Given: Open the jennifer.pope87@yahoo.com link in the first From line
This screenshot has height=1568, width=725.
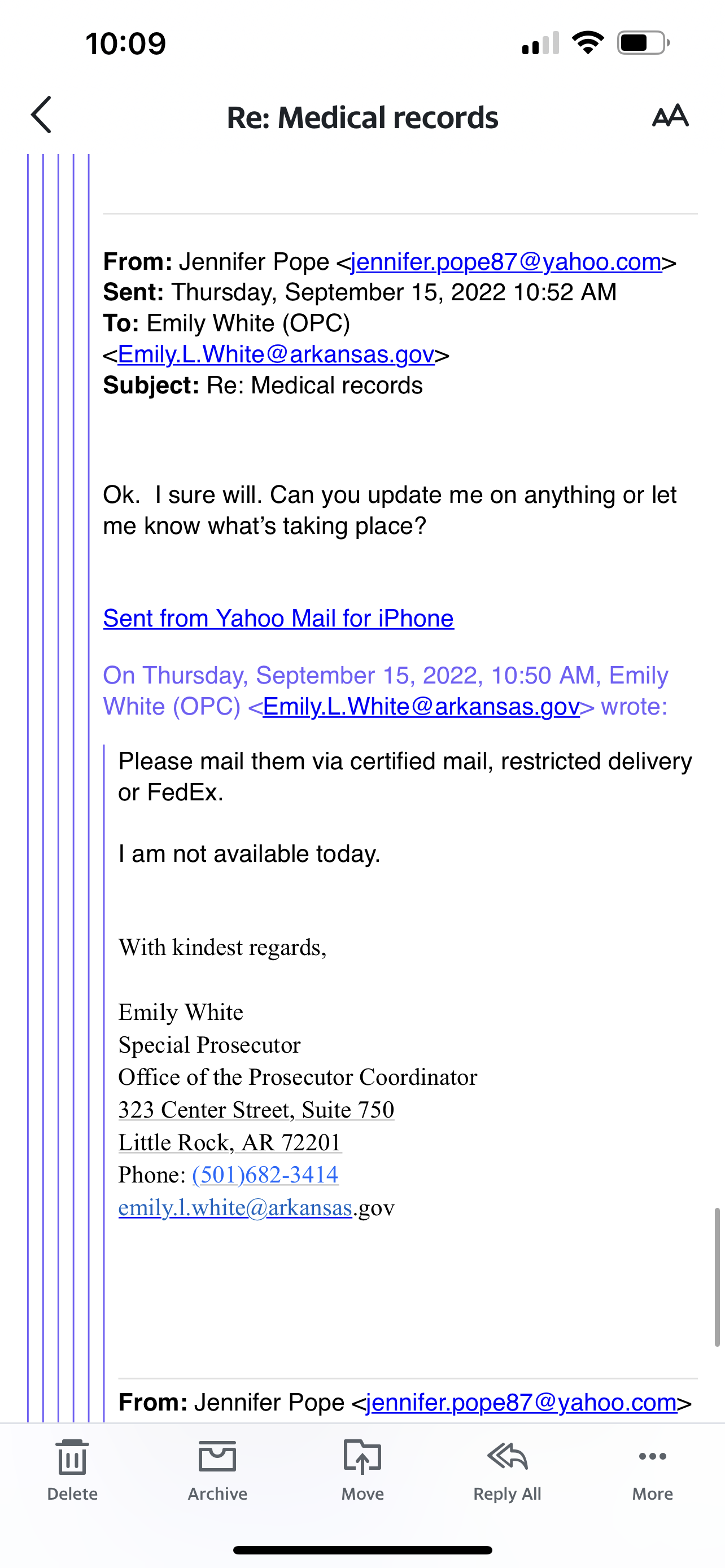Looking at the screenshot, I should (x=506, y=262).
